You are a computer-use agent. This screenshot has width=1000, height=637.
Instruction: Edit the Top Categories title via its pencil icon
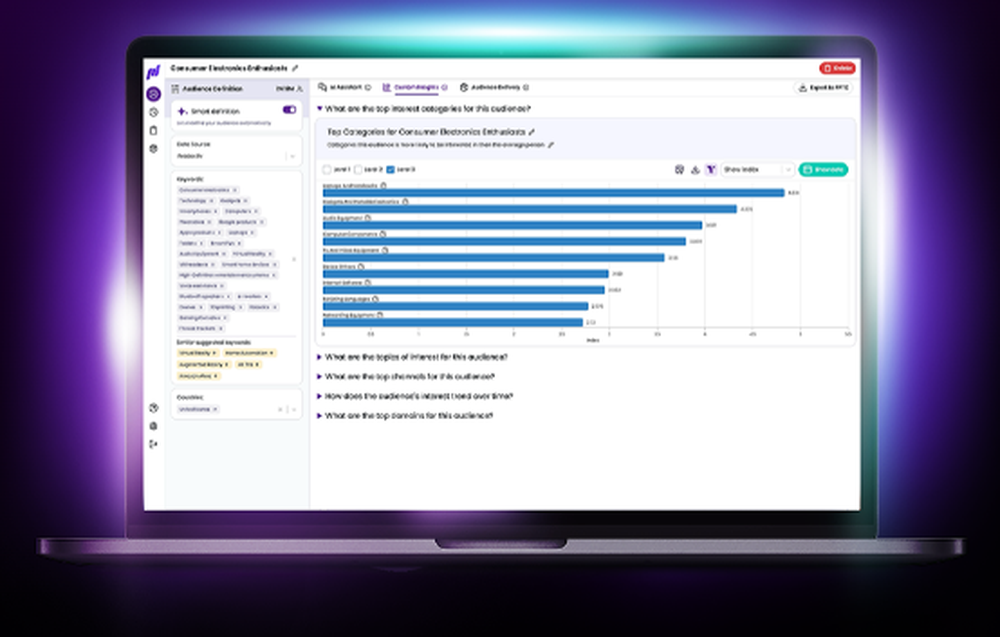[x=533, y=130]
